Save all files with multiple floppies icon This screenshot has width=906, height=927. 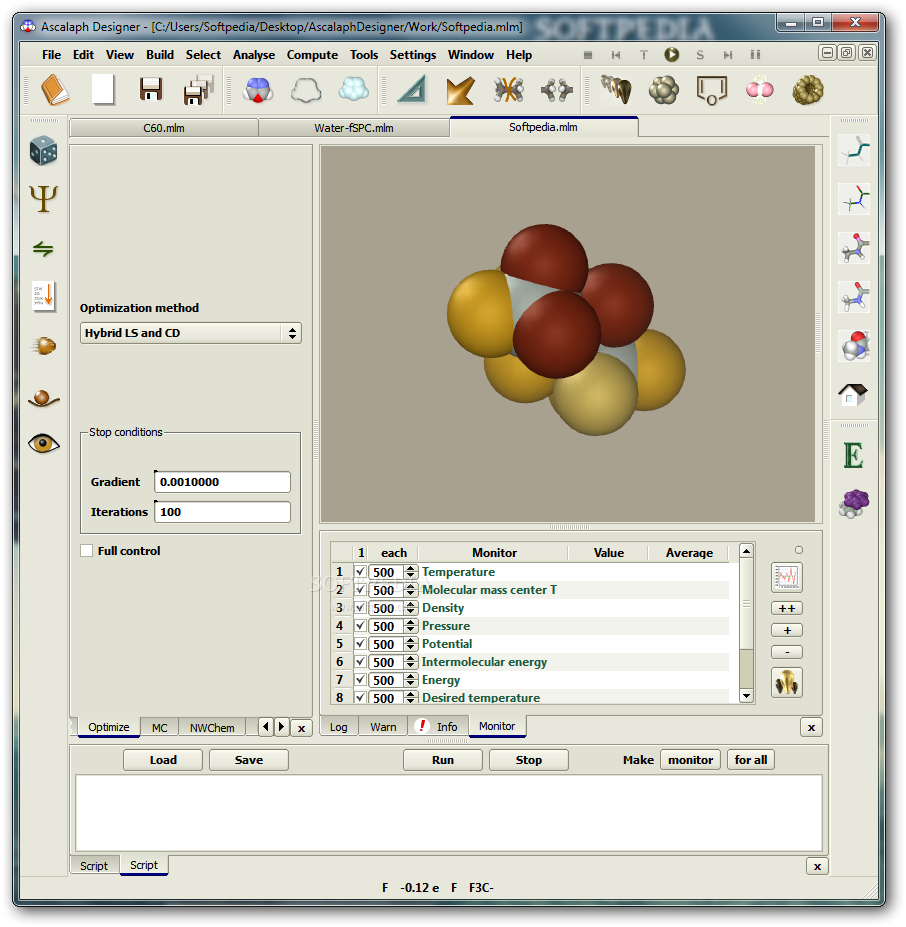[x=199, y=90]
